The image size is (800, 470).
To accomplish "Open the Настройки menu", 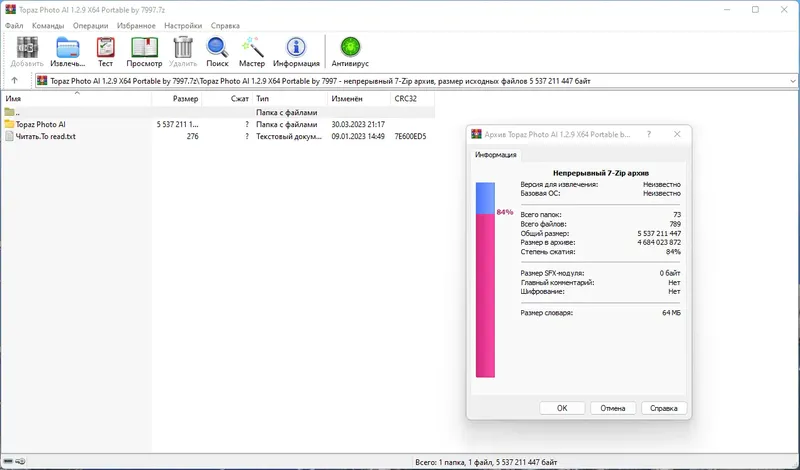I will (183, 26).
